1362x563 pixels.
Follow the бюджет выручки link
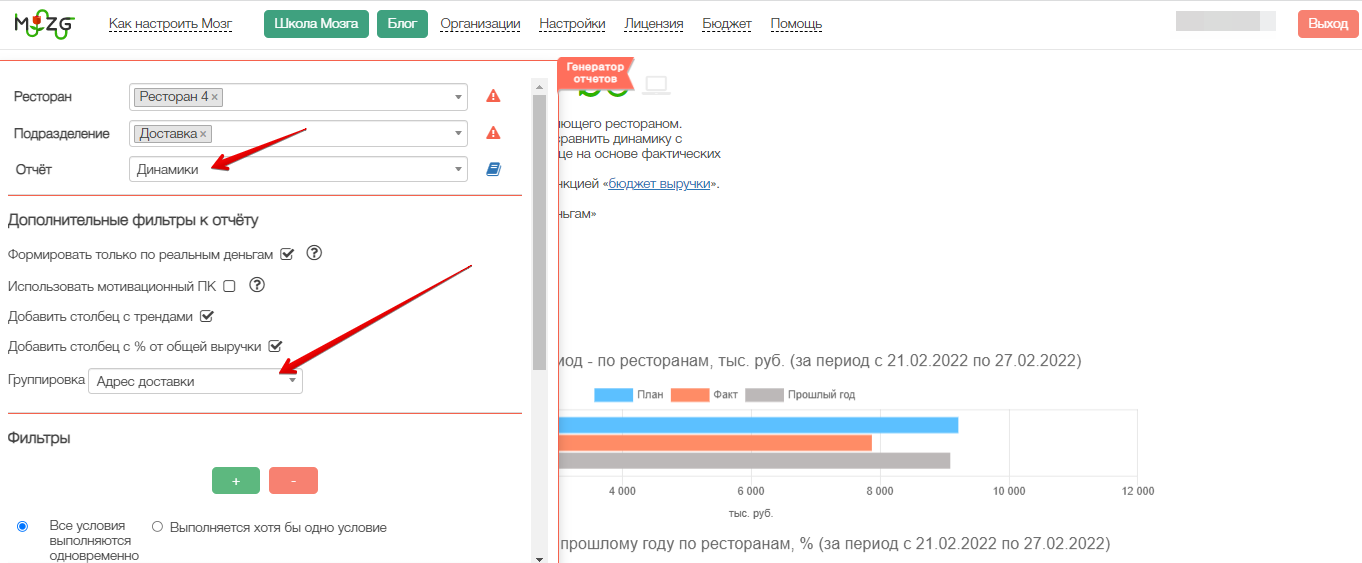click(x=659, y=184)
